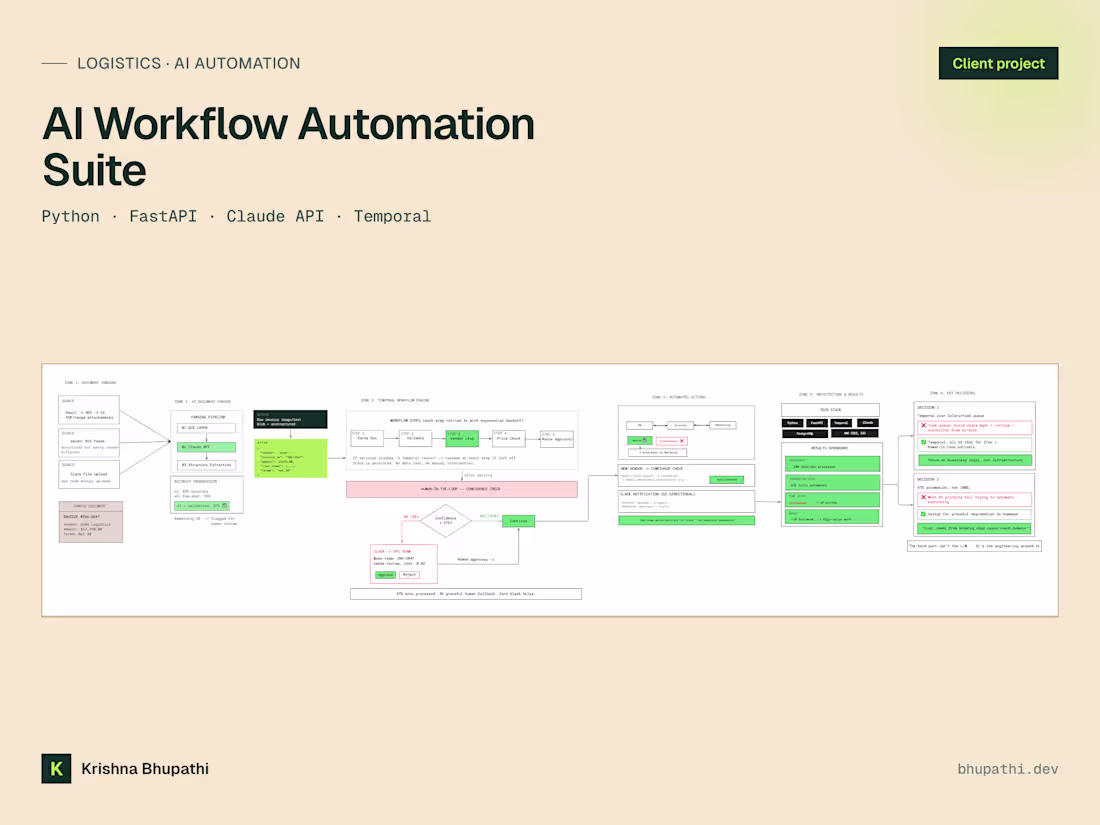Click the Python chip in the tech stack
This screenshot has width=1100, height=825.
[792, 423]
